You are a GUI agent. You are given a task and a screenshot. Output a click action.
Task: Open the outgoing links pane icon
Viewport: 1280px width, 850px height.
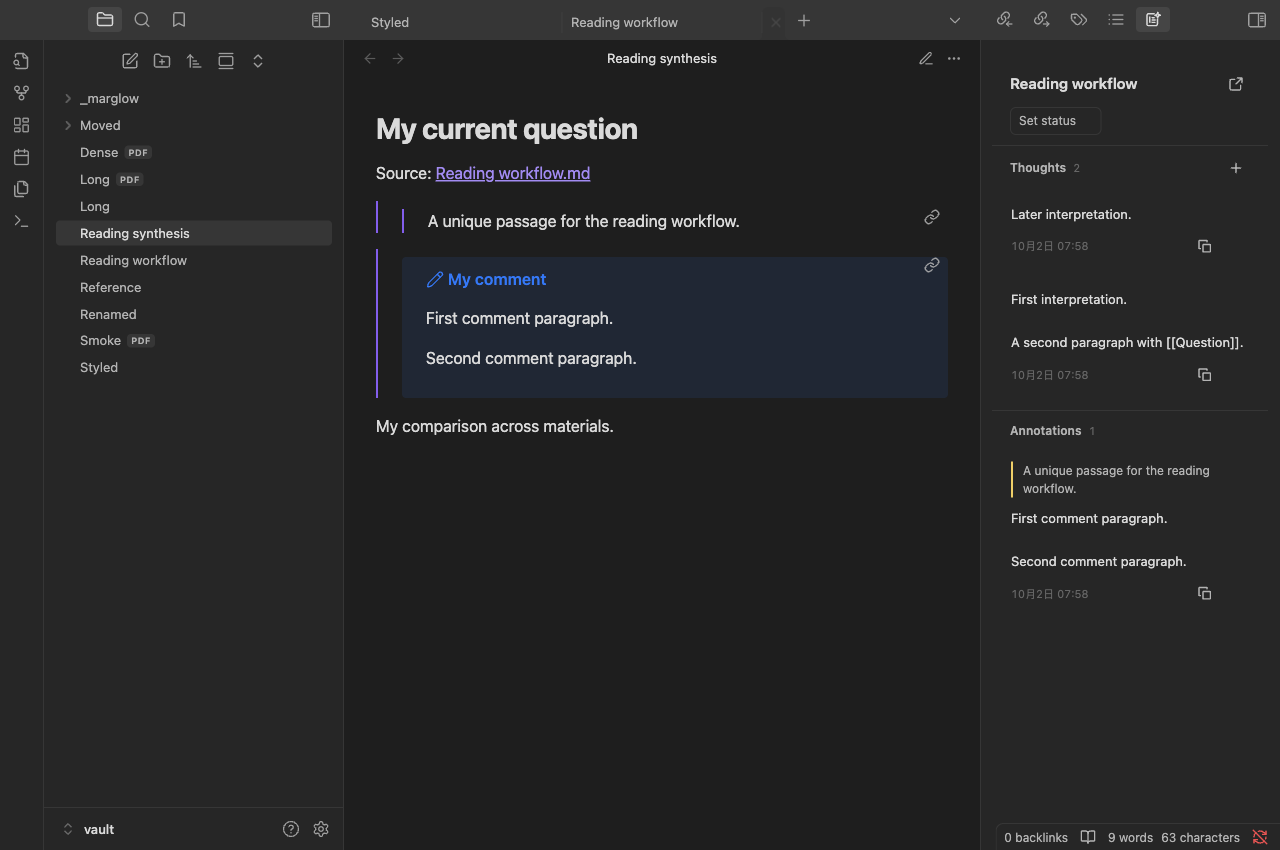1041,19
